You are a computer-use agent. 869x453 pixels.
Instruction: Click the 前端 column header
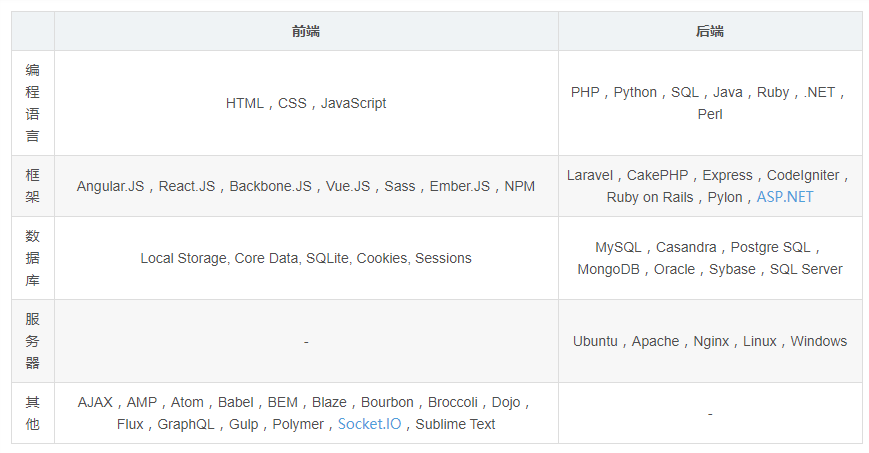coord(306,32)
